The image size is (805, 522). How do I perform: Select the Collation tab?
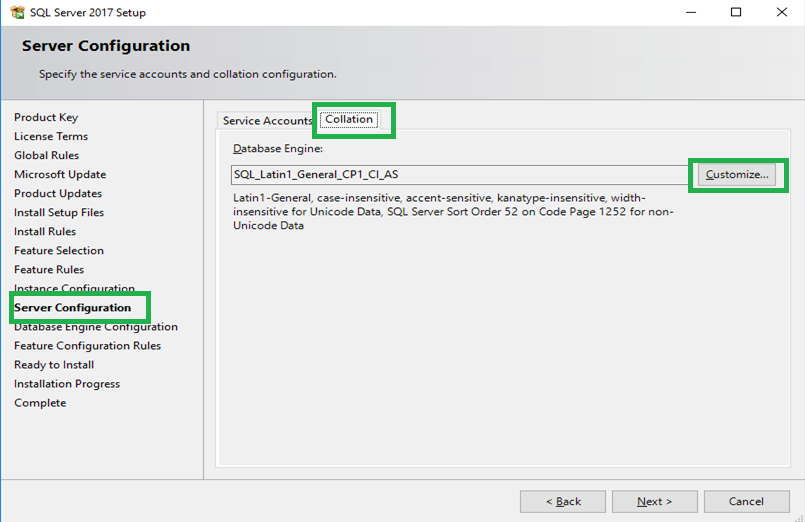point(349,119)
